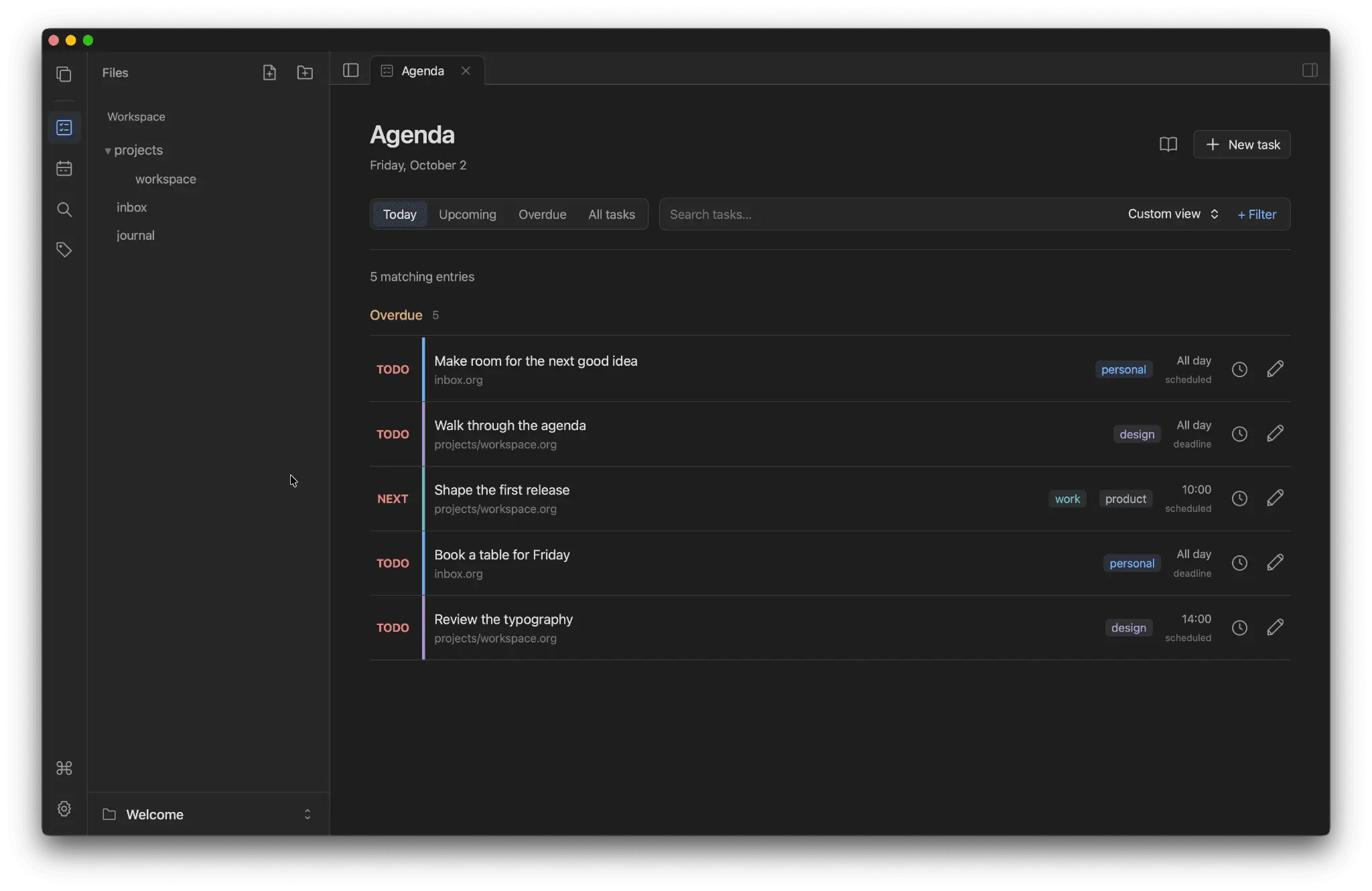Click the 'product' tag
This screenshot has width=1372, height=891.
point(1125,498)
